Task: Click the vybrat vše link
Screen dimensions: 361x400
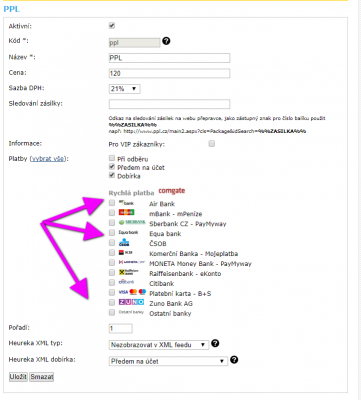Action: point(48,159)
